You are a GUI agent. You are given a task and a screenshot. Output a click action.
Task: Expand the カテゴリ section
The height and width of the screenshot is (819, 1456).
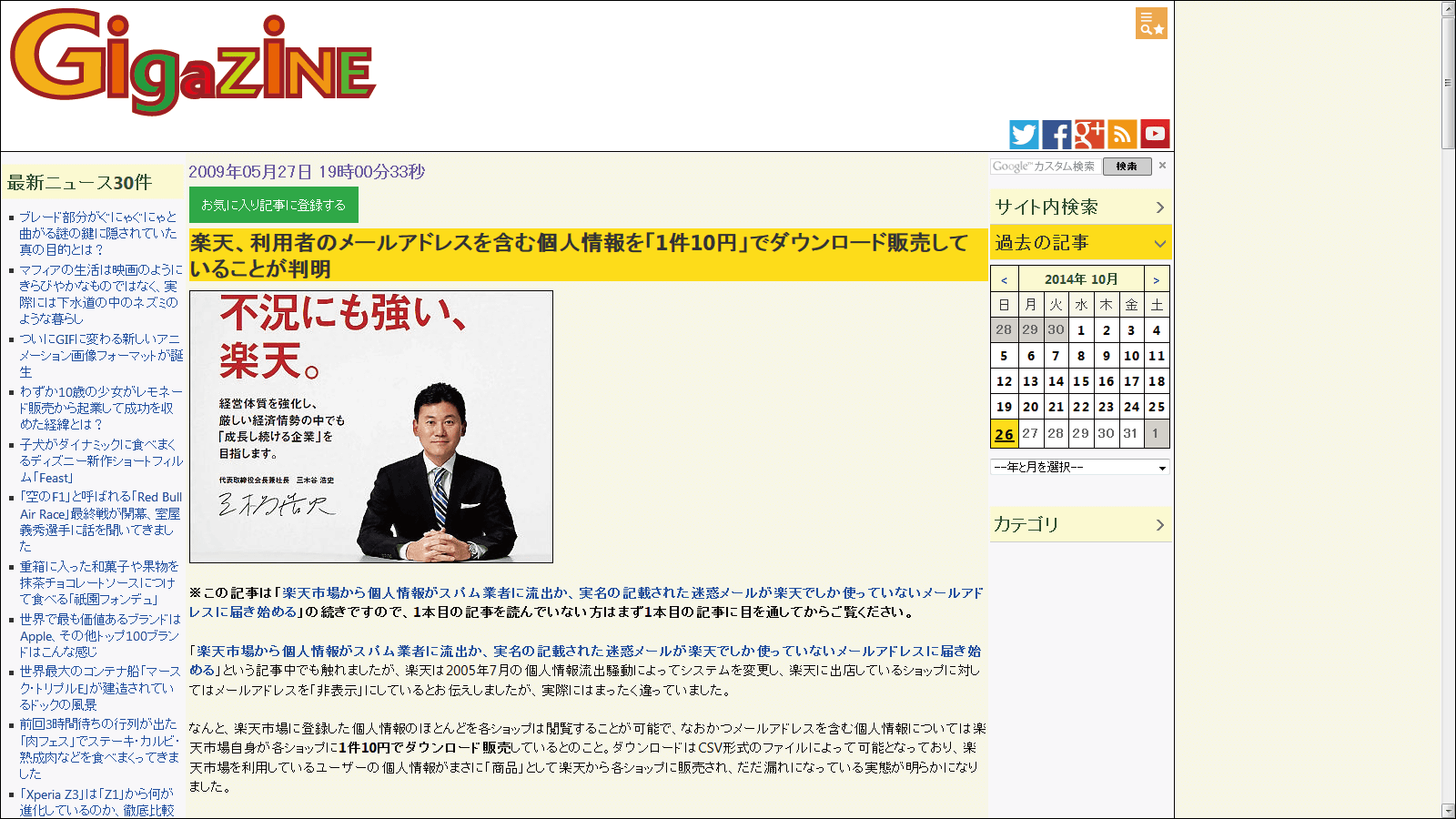click(1080, 525)
